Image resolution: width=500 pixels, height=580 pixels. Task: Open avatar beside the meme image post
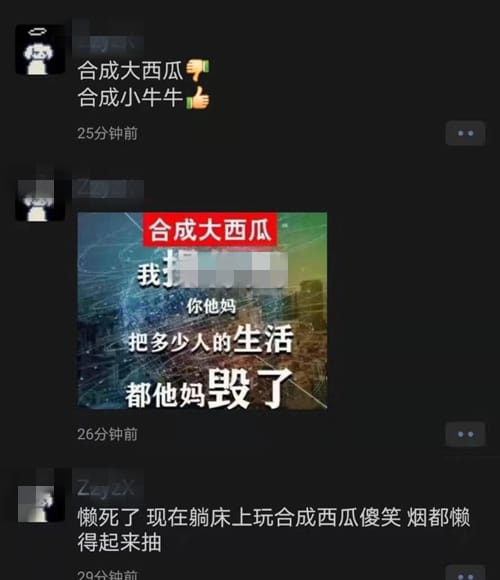click(40, 197)
